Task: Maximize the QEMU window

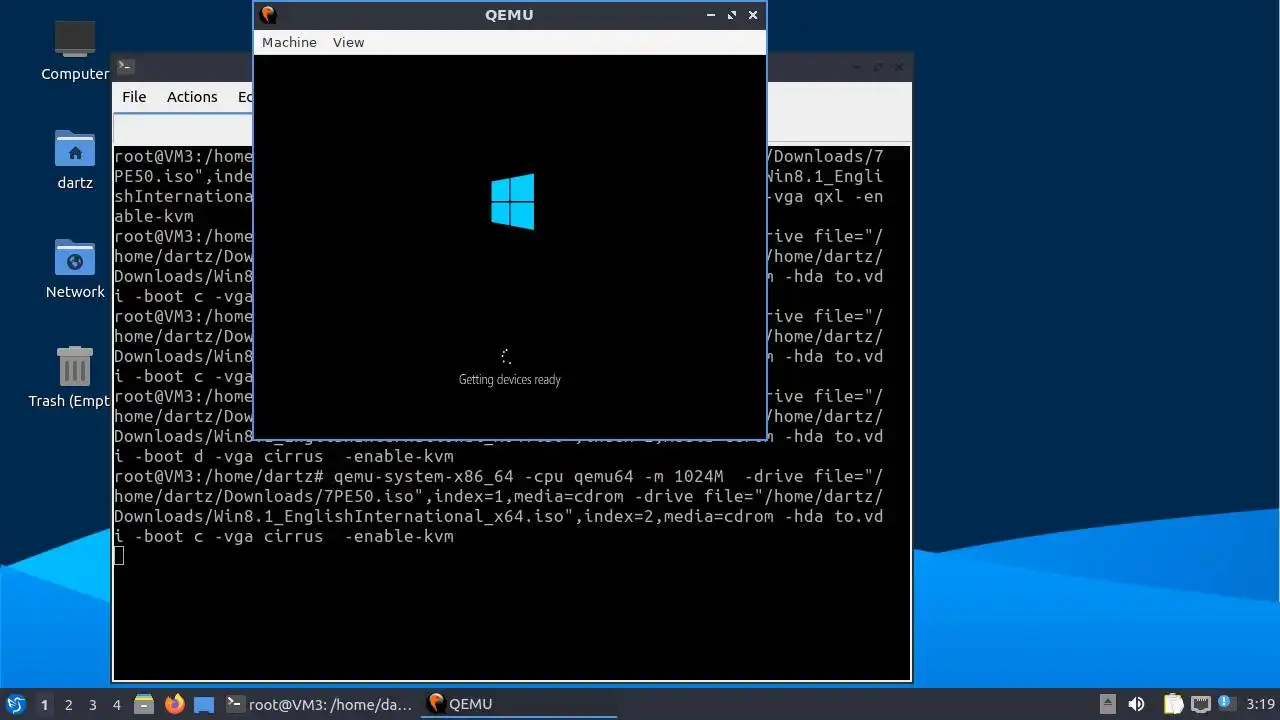Action: click(x=732, y=15)
